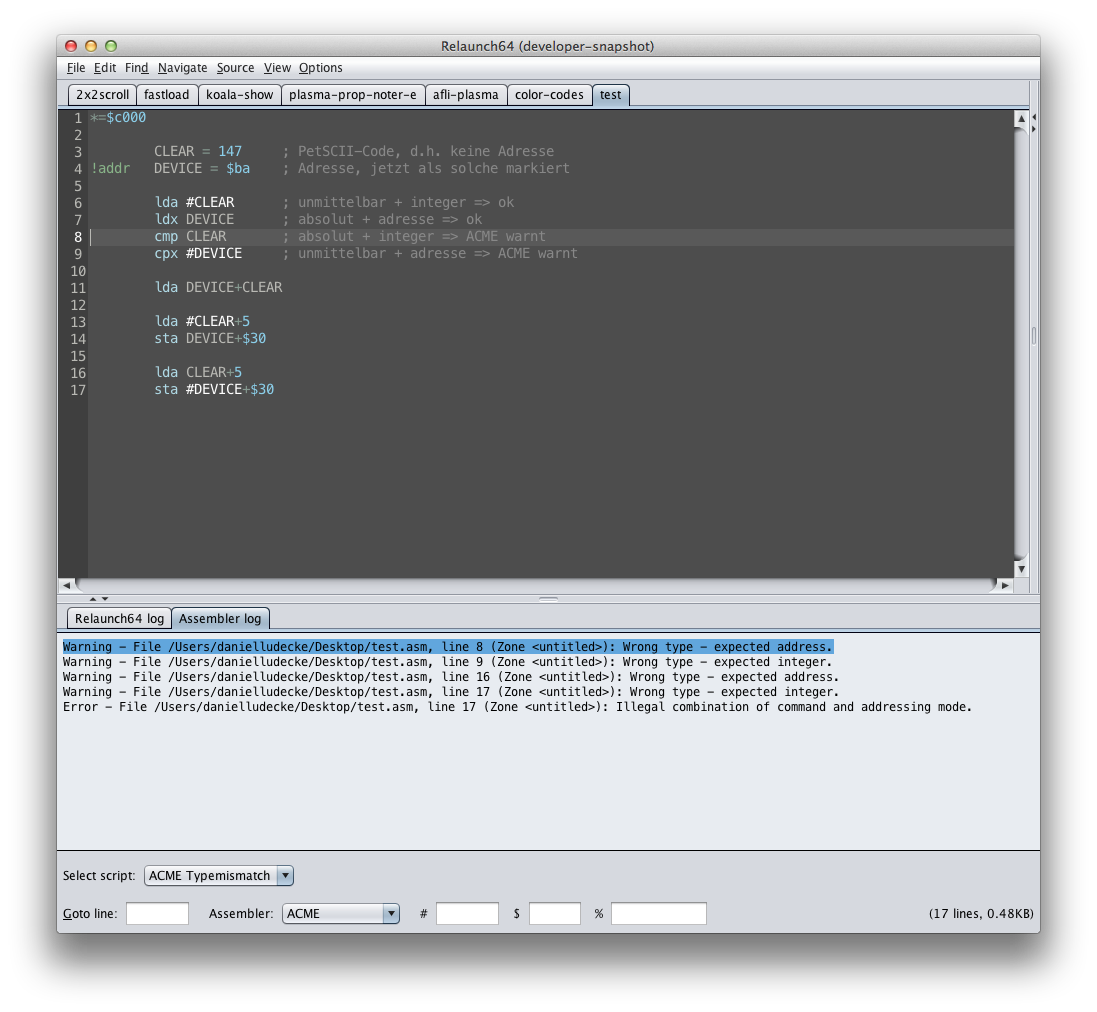Click the horizontal scrollbar's right arrow

click(1005, 585)
